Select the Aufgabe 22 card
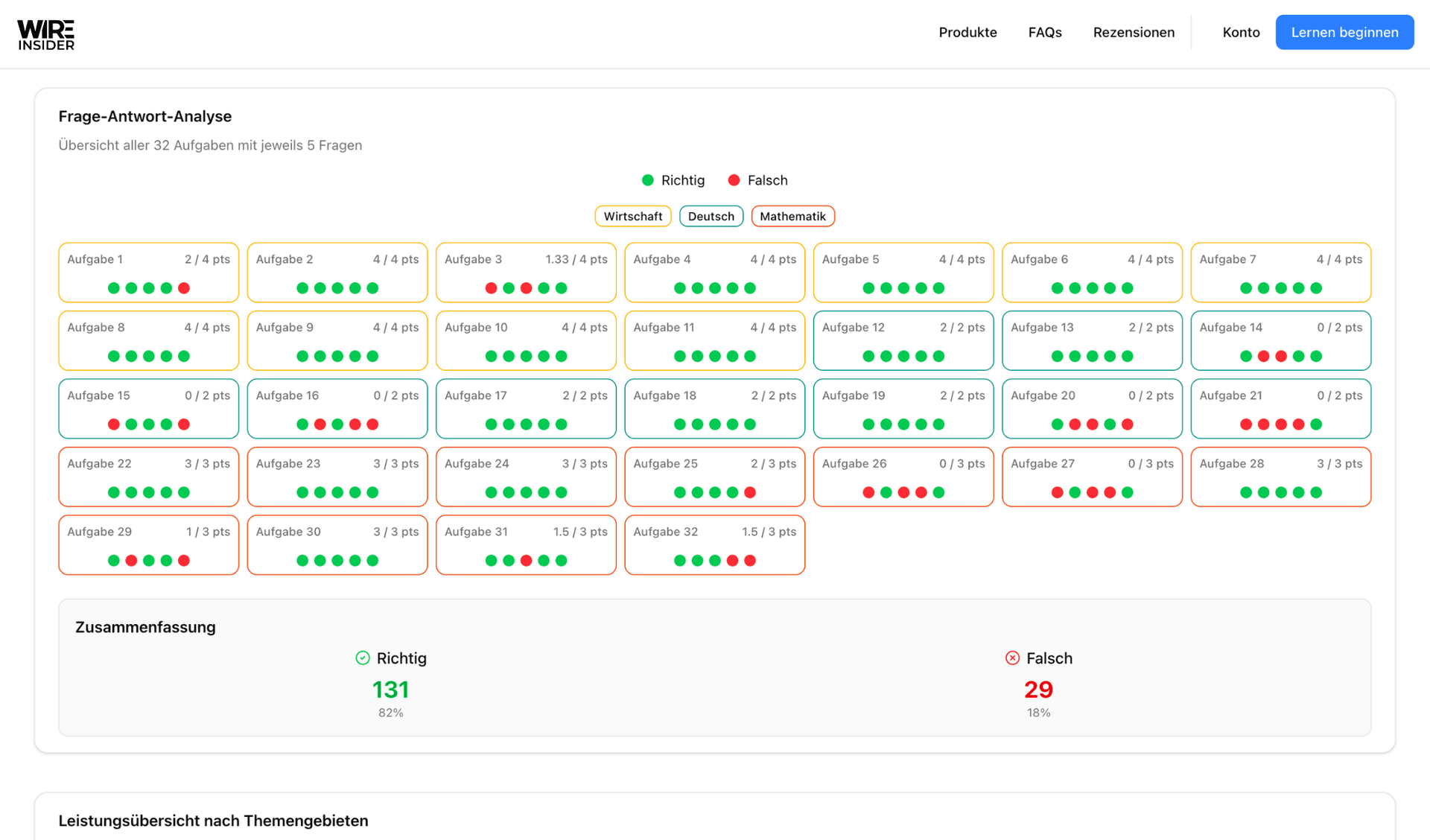1430x840 pixels. (x=149, y=477)
